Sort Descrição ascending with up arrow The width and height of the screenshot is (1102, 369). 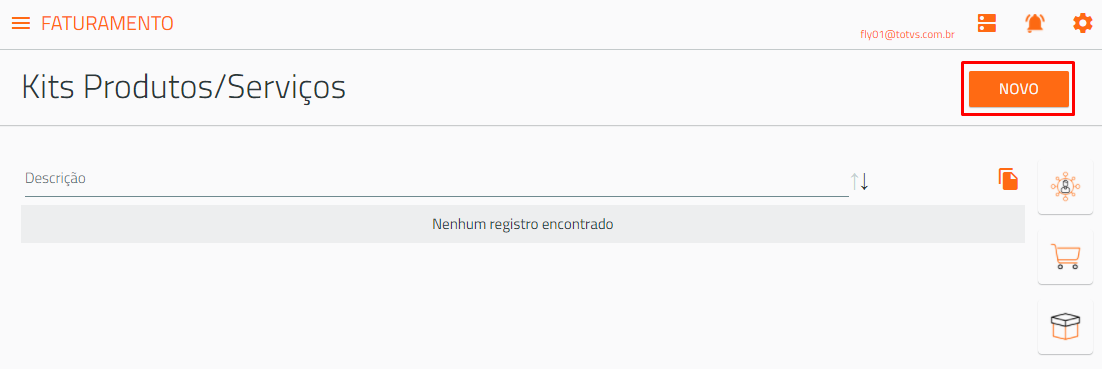tap(855, 181)
